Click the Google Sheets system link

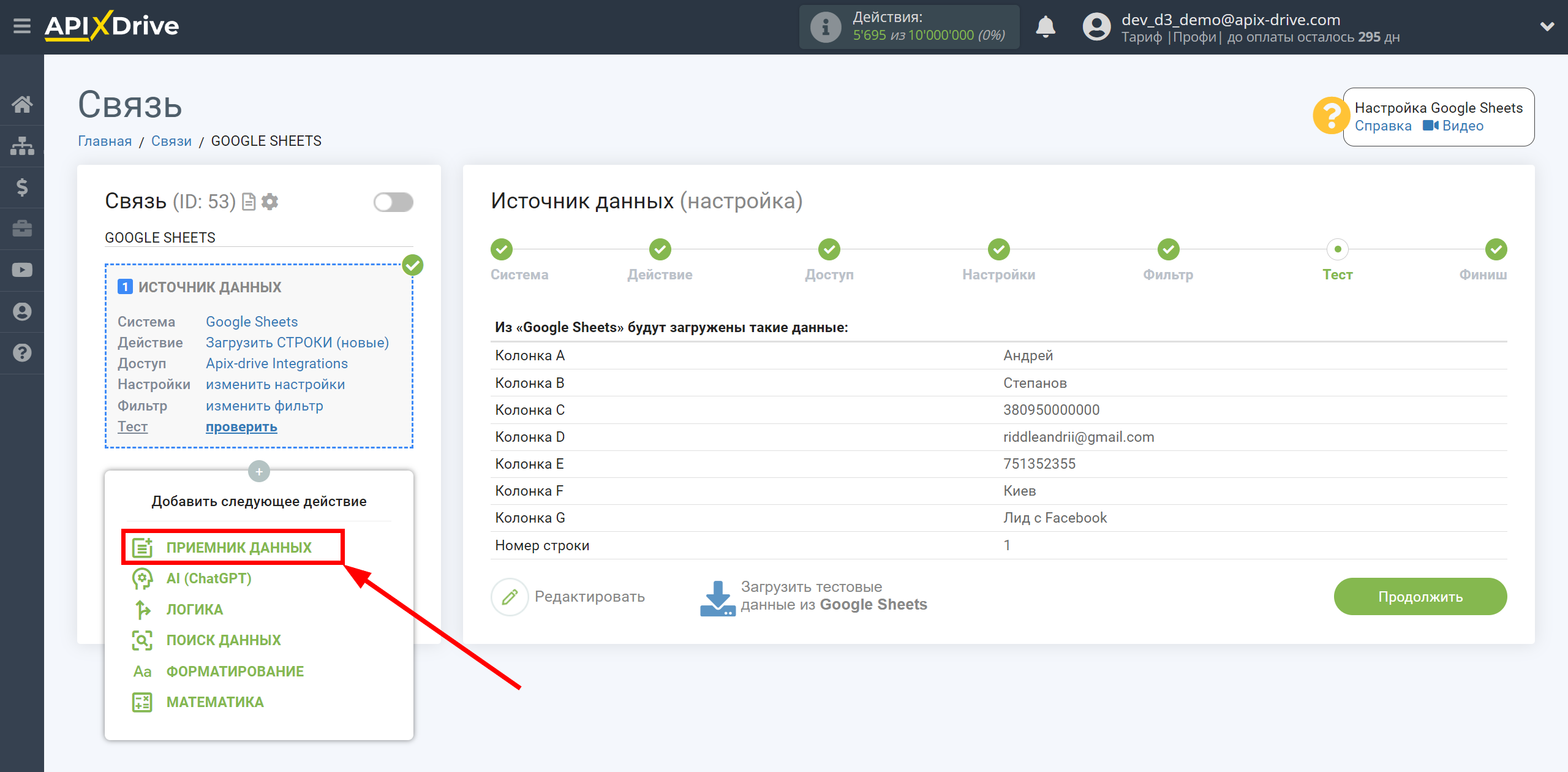(x=252, y=322)
